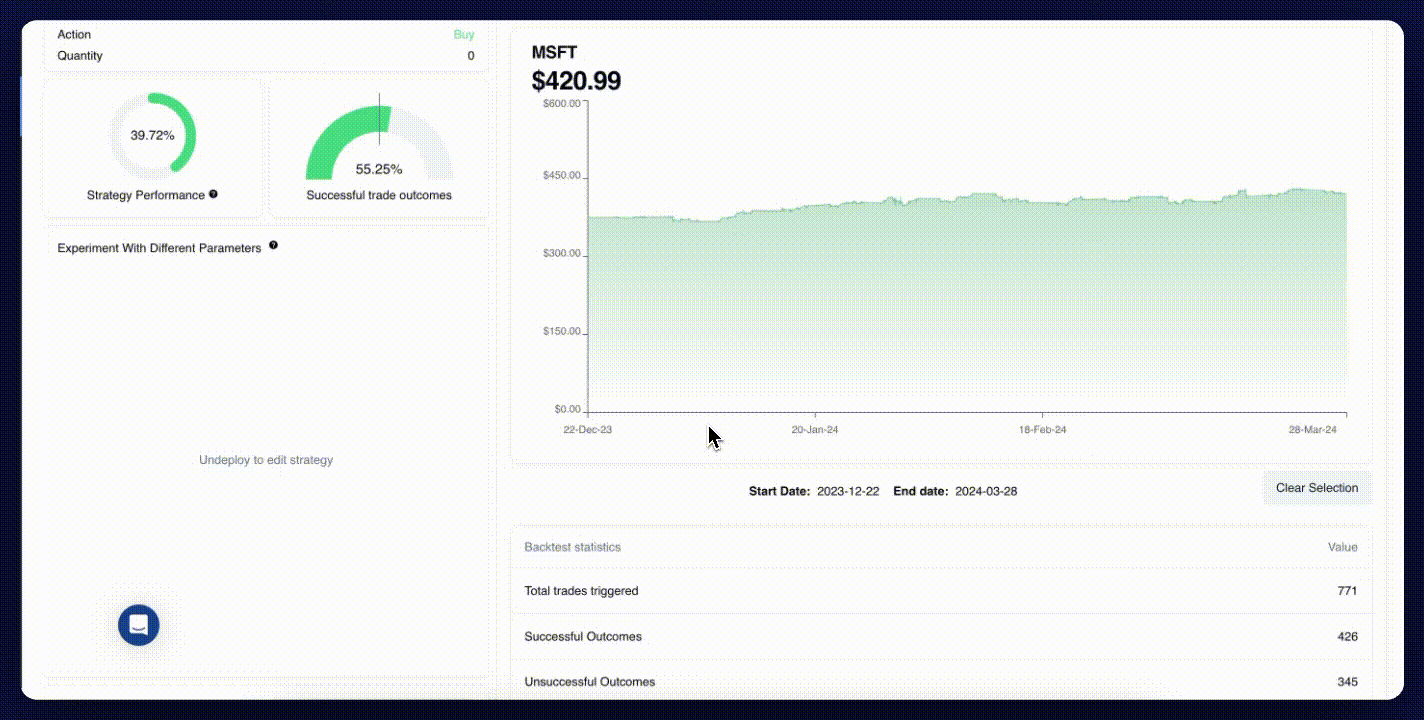Image resolution: width=1424 pixels, height=720 pixels.
Task: Click the Undeploy to edit strategy text
Action: [x=266, y=460]
